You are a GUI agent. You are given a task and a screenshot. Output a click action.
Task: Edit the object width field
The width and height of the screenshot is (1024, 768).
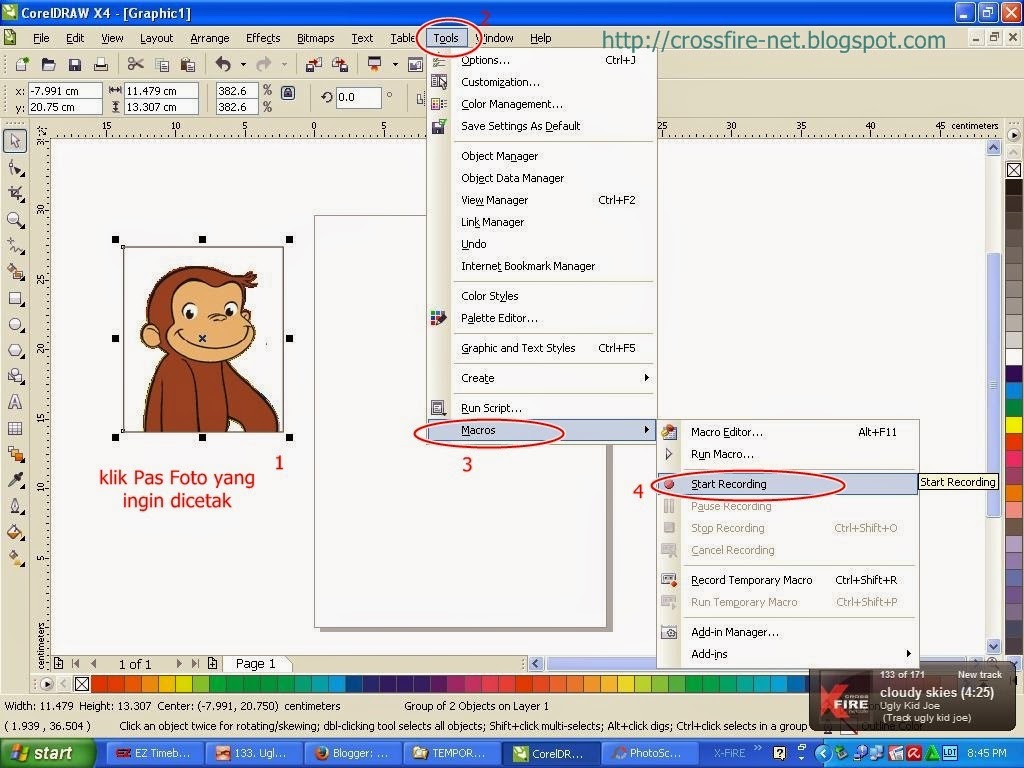tap(161, 90)
